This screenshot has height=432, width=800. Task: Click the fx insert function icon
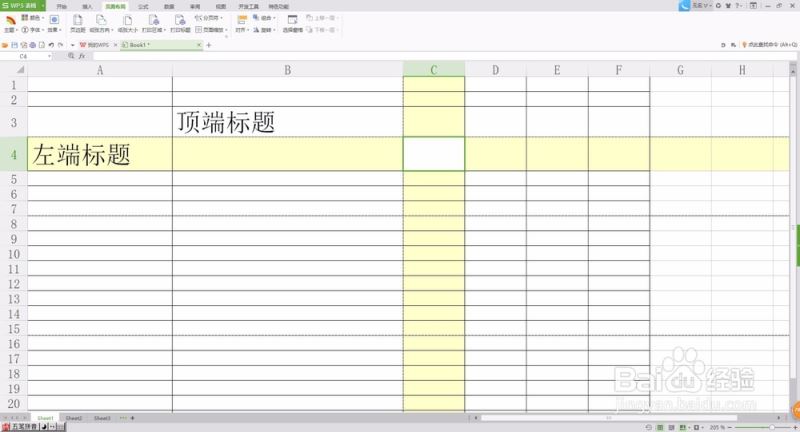pyautogui.click(x=82, y=56)
